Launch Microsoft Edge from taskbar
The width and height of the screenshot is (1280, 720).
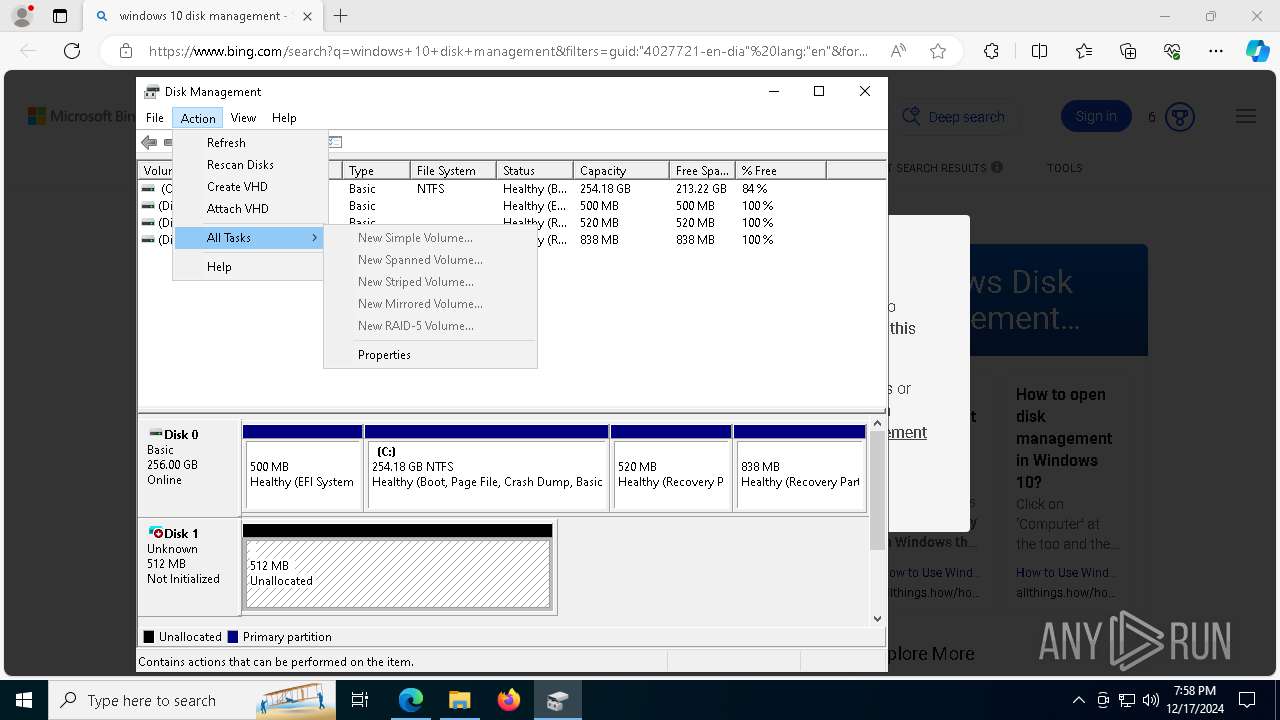411,700
